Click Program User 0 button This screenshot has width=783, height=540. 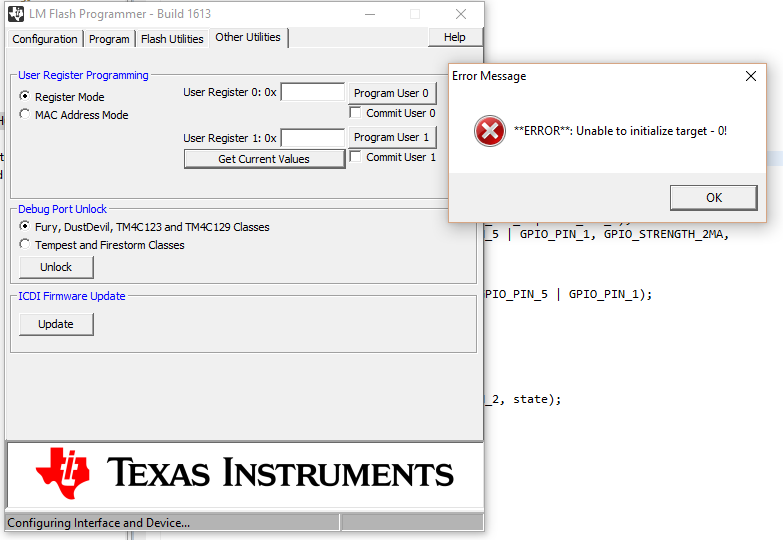point(392,93)
